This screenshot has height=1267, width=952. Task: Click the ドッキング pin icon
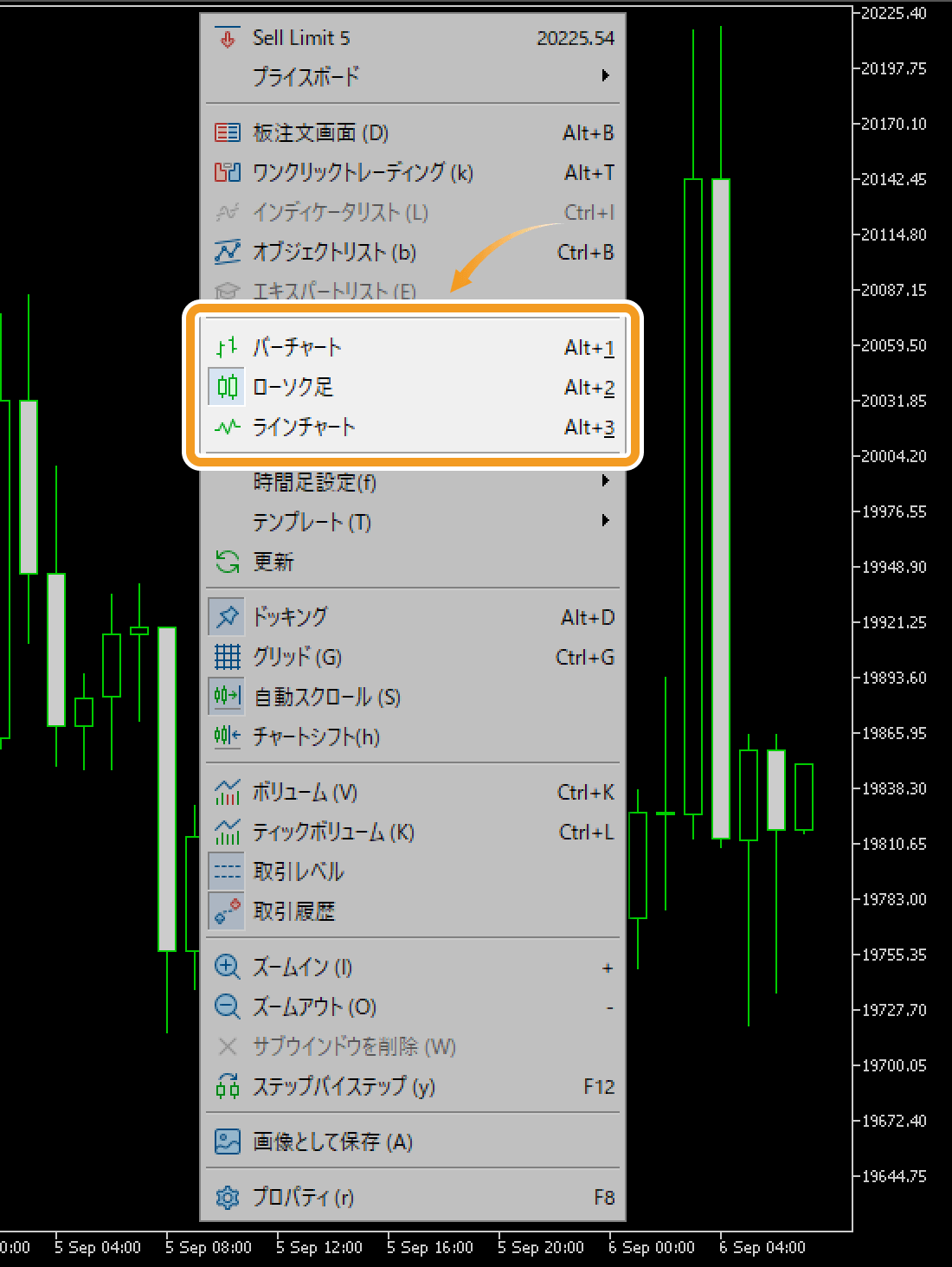pos(227,616)
